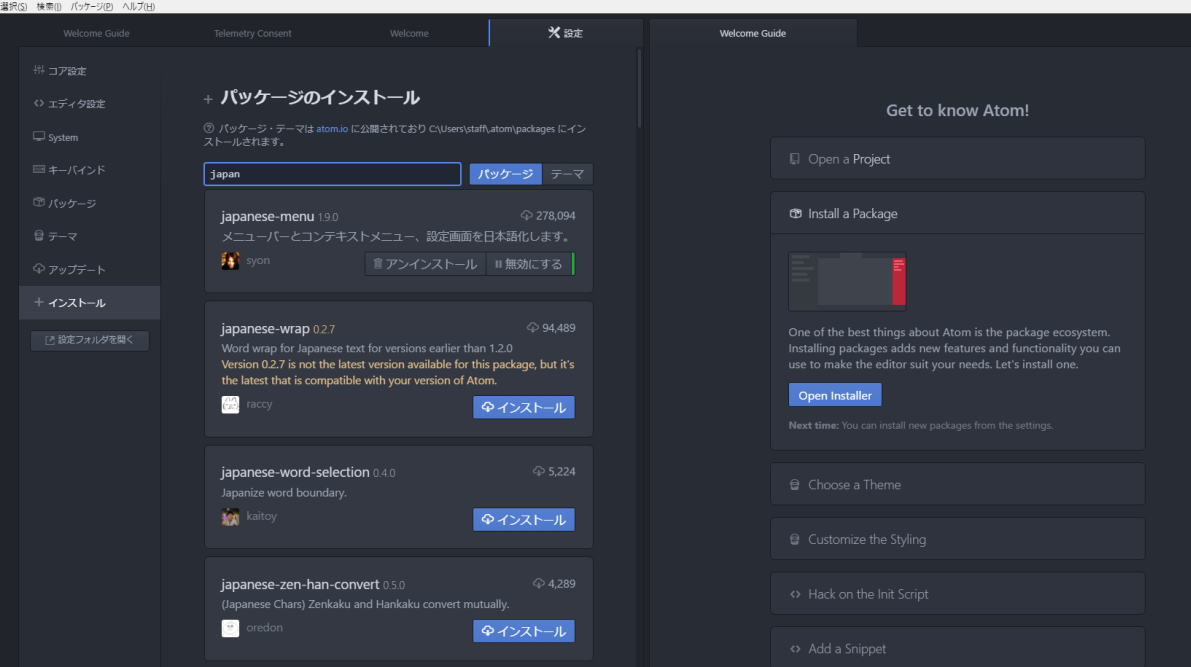
Task: Click author name syon
Action: [257, 260]
